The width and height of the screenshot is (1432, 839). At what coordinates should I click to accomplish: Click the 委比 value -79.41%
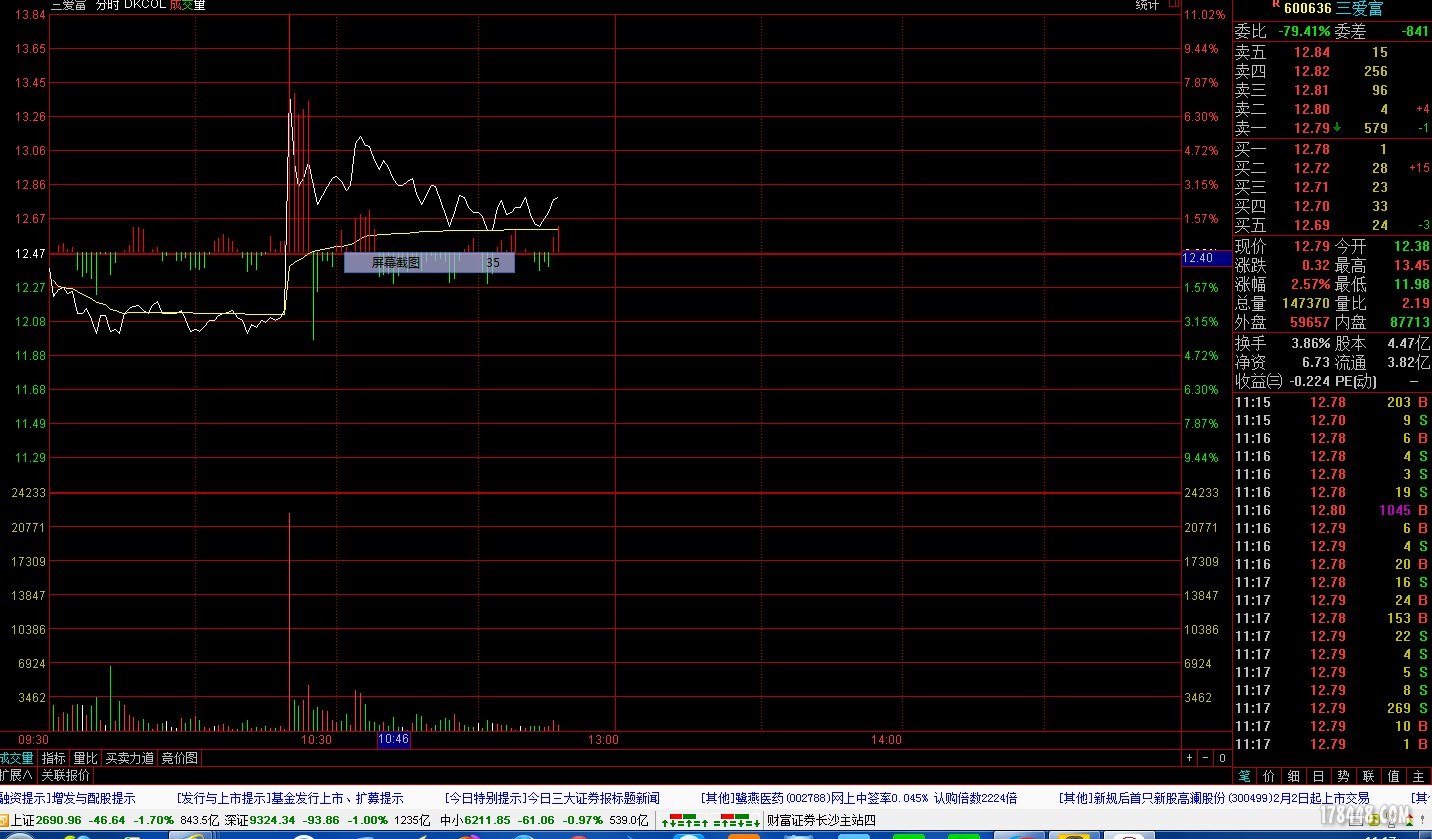1304,31
